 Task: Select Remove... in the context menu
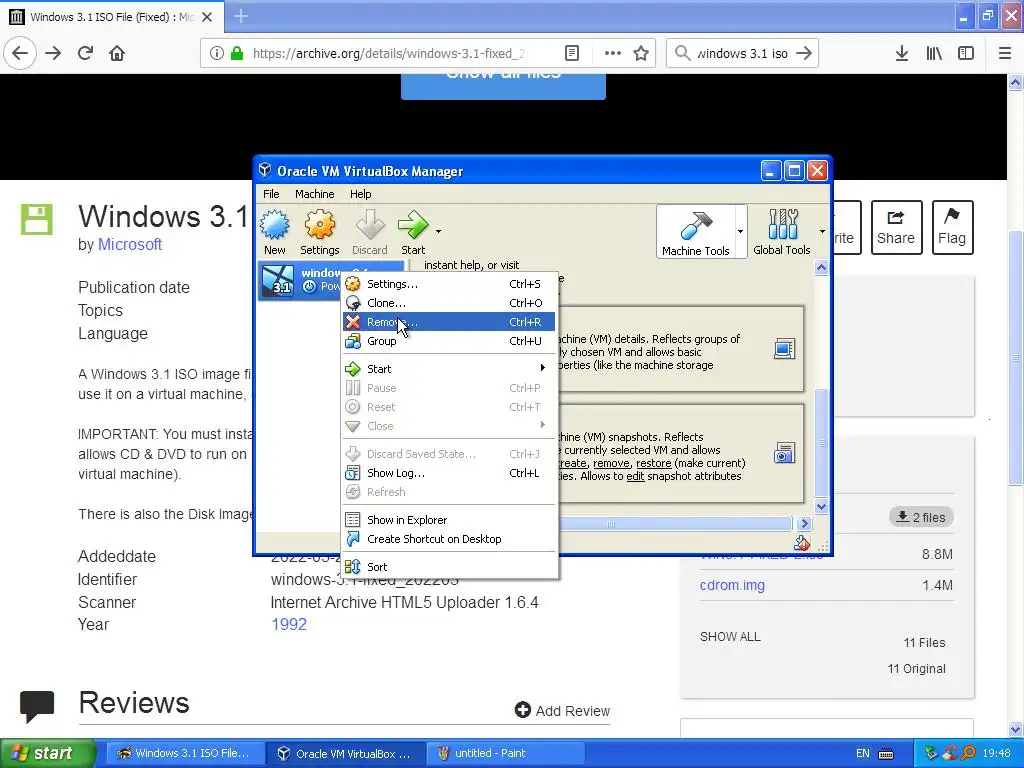tap(449, 322)
